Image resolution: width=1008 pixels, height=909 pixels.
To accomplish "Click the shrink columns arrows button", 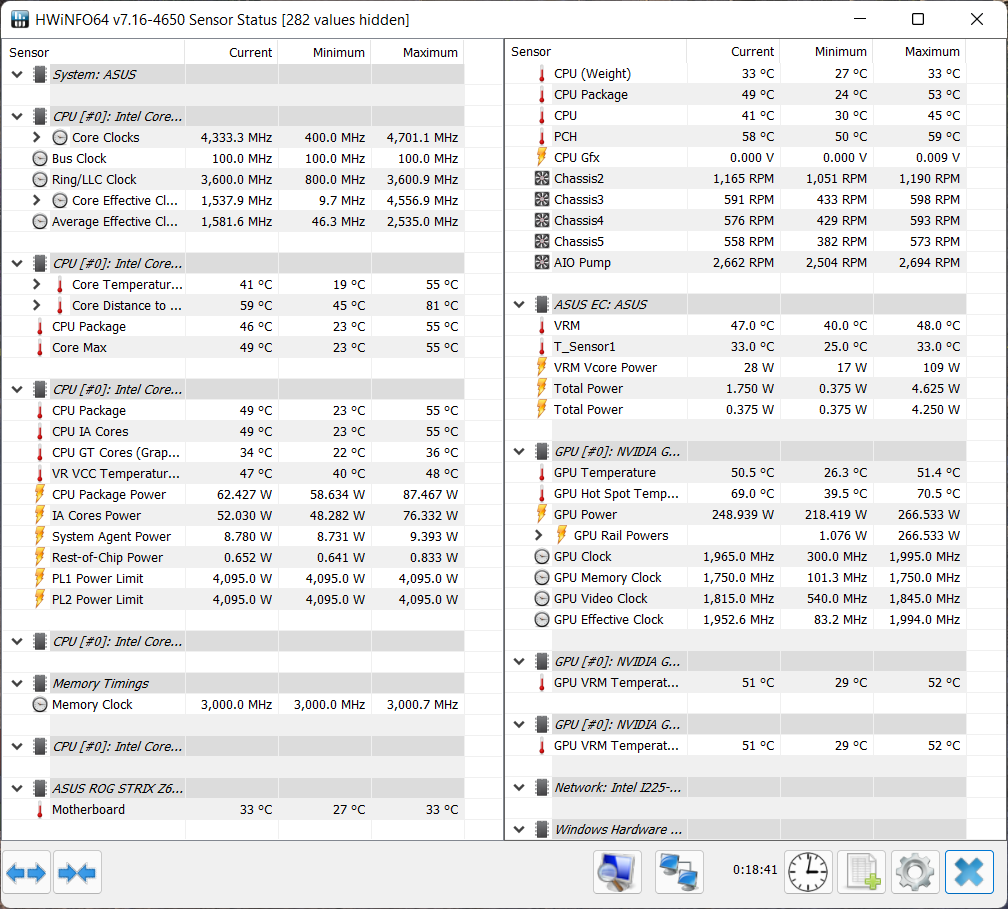I will 77,872.
